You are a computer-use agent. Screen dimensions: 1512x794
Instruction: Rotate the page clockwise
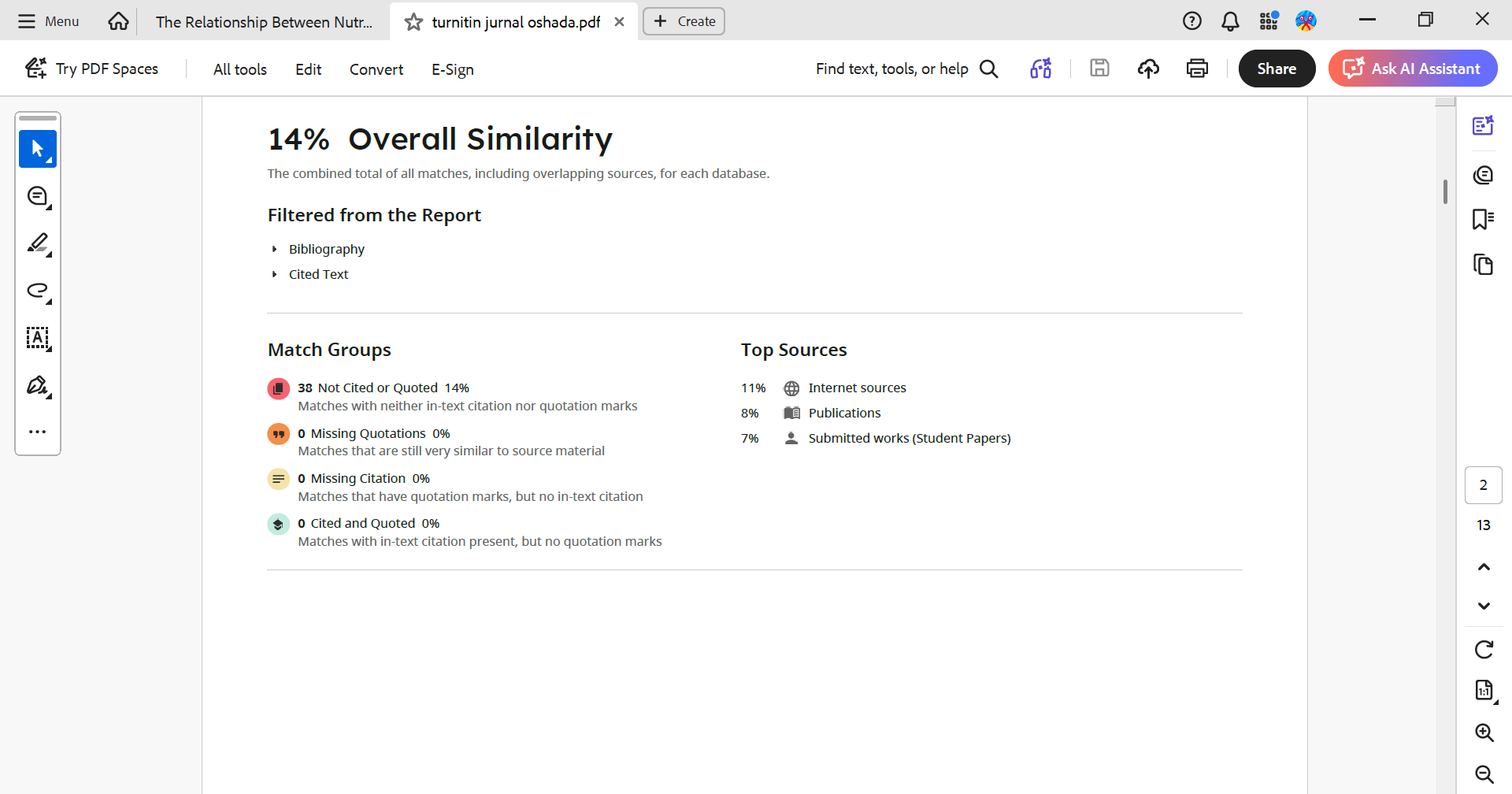pos(1484,650)
